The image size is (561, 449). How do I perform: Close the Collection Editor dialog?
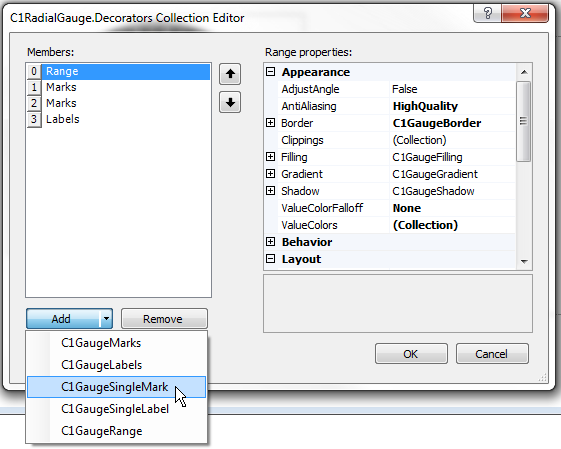coord(525,14)
